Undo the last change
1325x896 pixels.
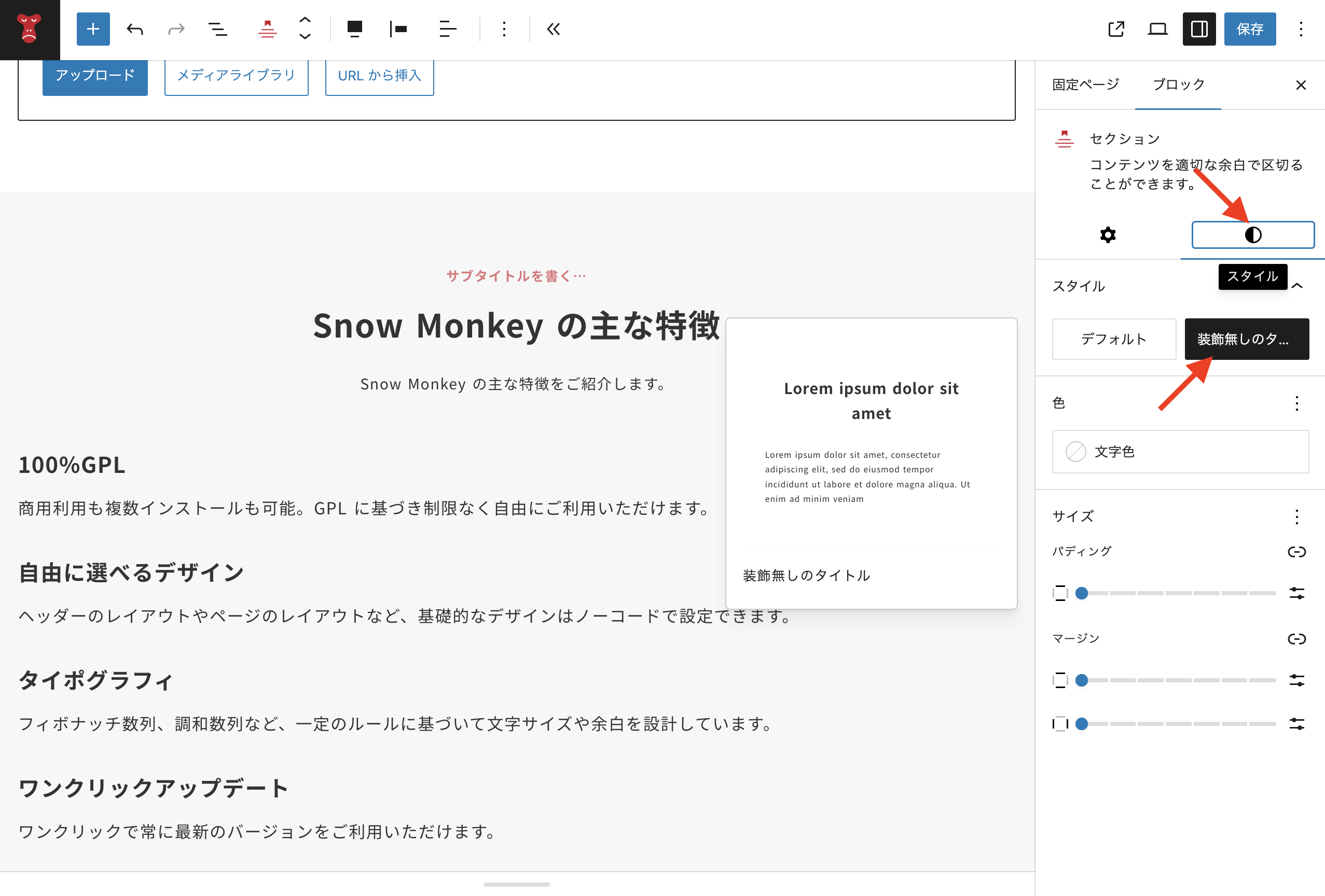pyautogui.click(x=134, y=29)
